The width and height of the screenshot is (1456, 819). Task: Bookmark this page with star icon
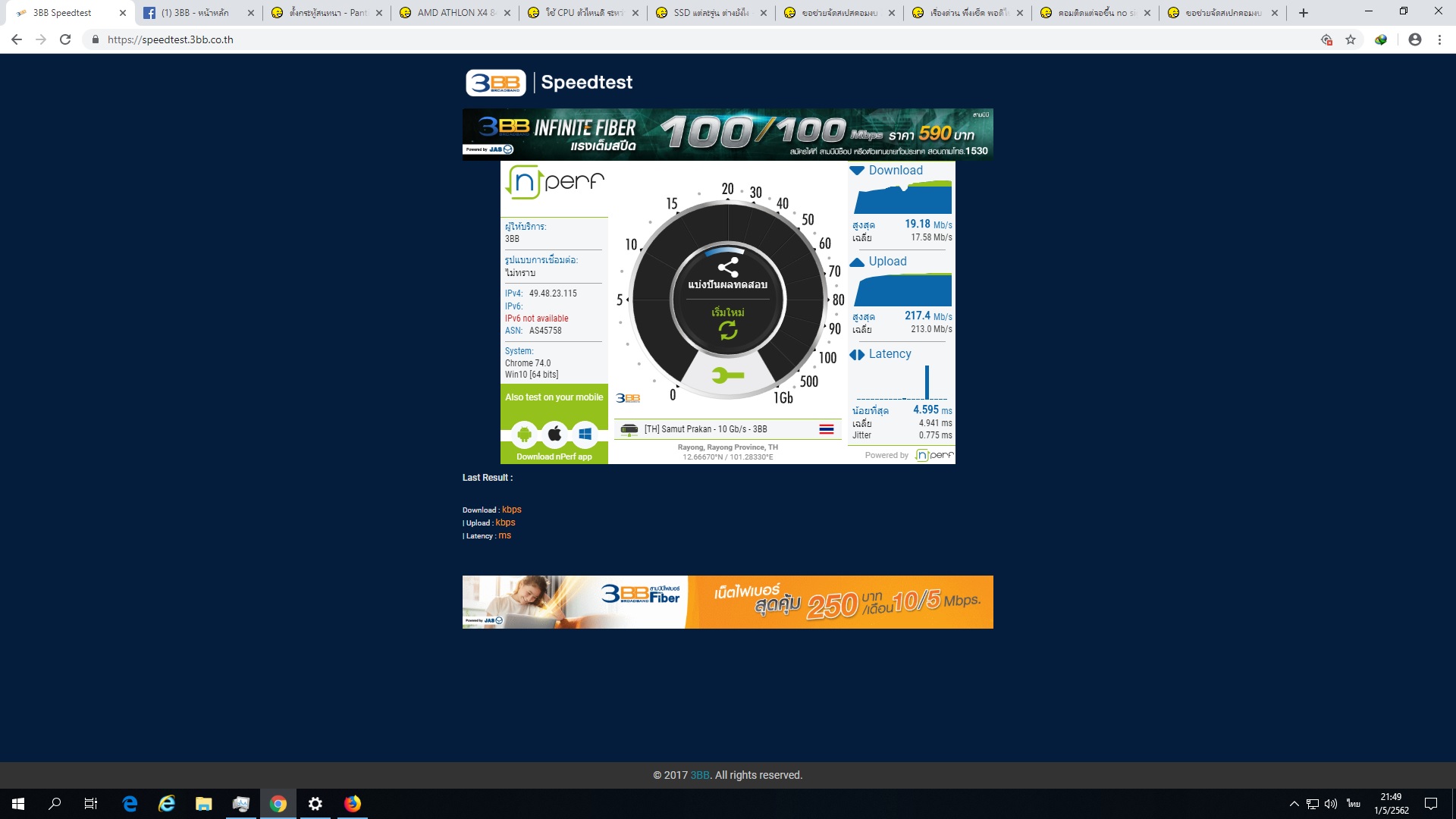(1351, 39)
